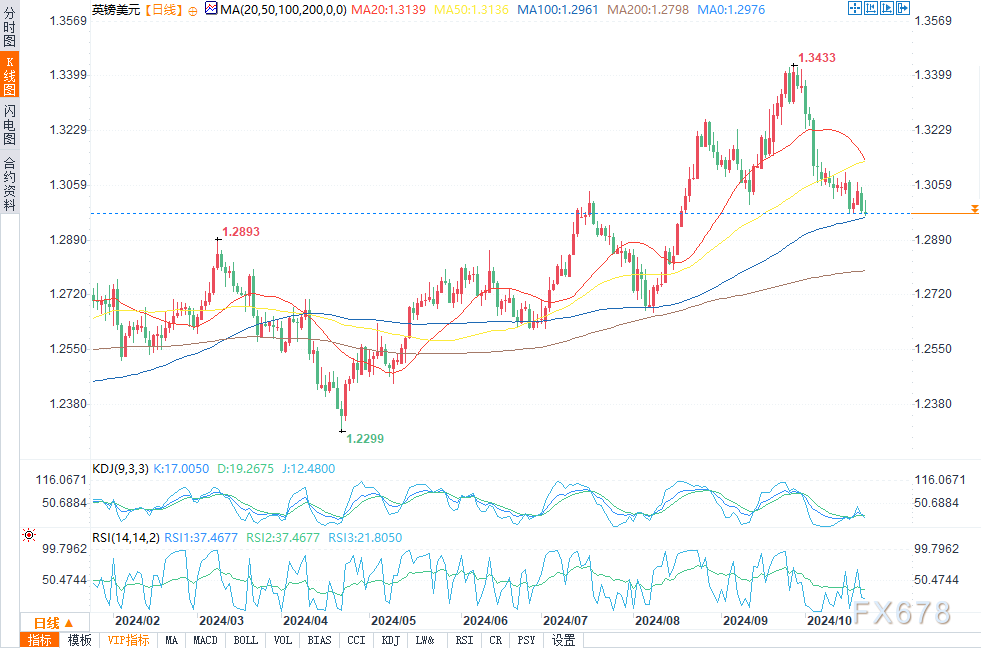This screenshot has height=648, width=981.
Task: Select the BOLL indicator button
Action: (x=245, y=640)
